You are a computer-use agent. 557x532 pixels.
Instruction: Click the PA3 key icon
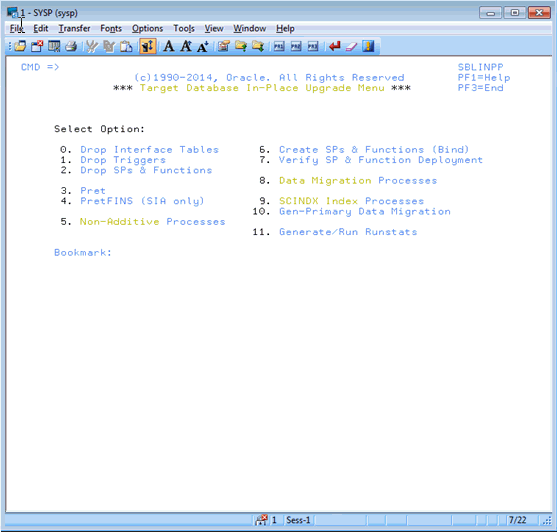click(x=313, y=46)
